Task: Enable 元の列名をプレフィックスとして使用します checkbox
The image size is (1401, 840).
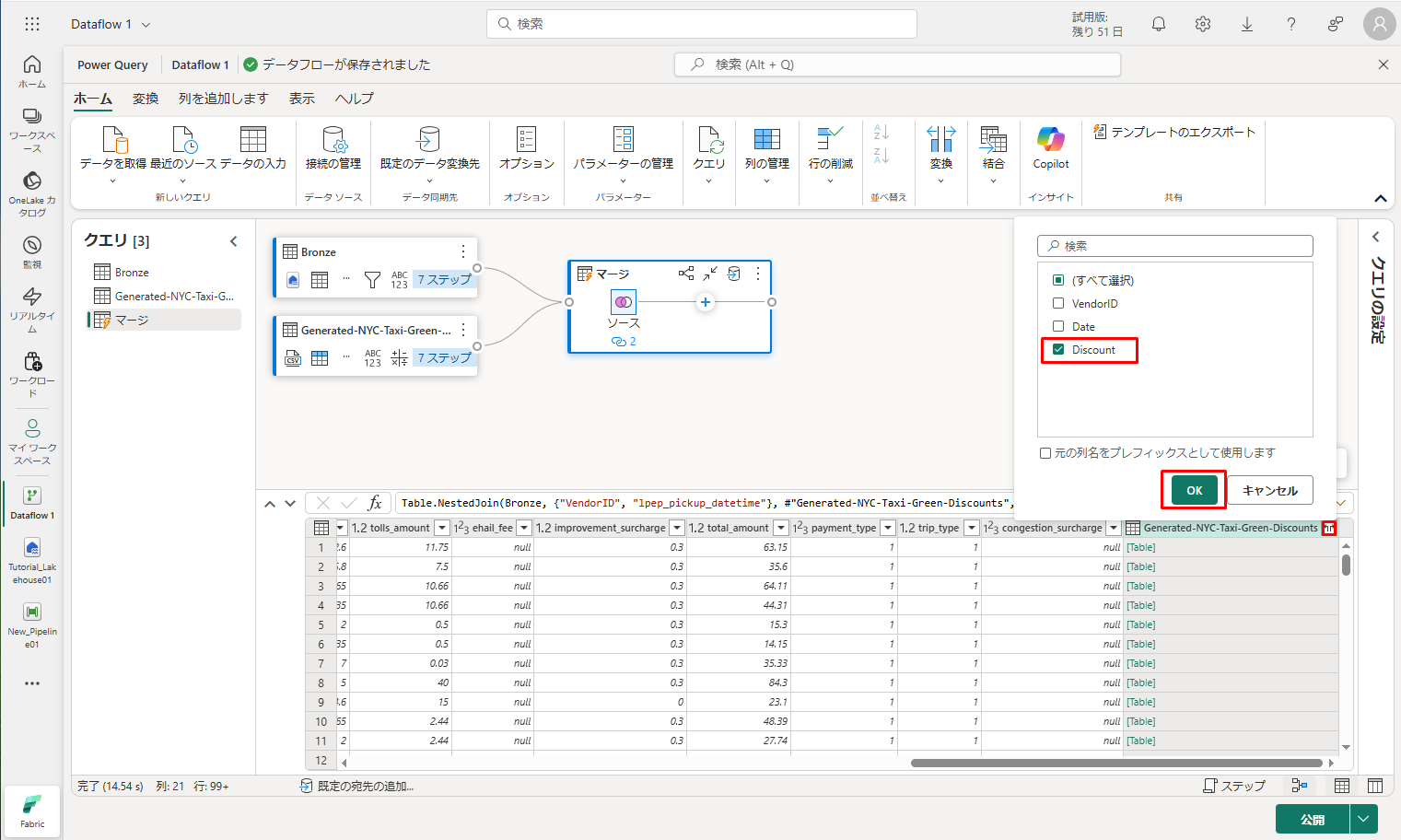Action: [1045, 453]
